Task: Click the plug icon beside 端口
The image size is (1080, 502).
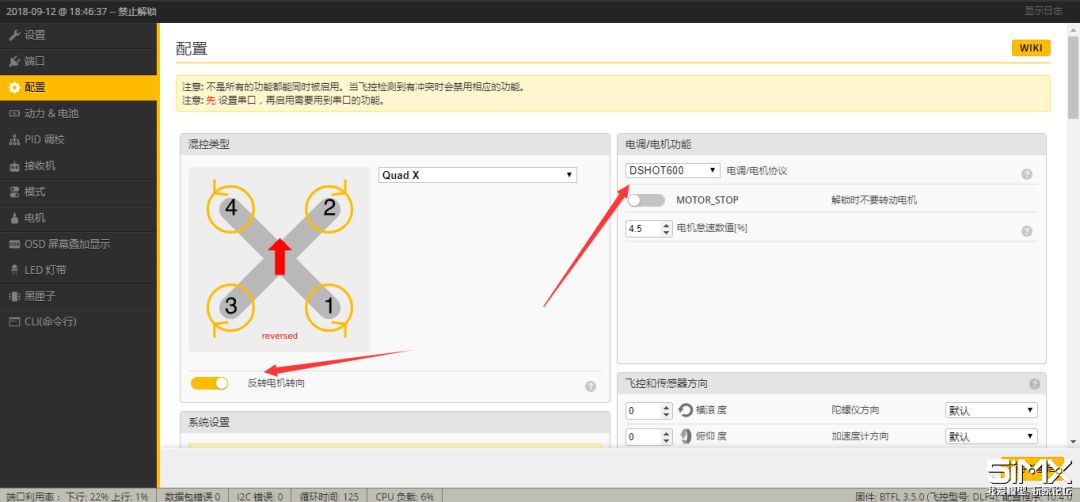Action: pyautogui.click(x=14, y=61)
